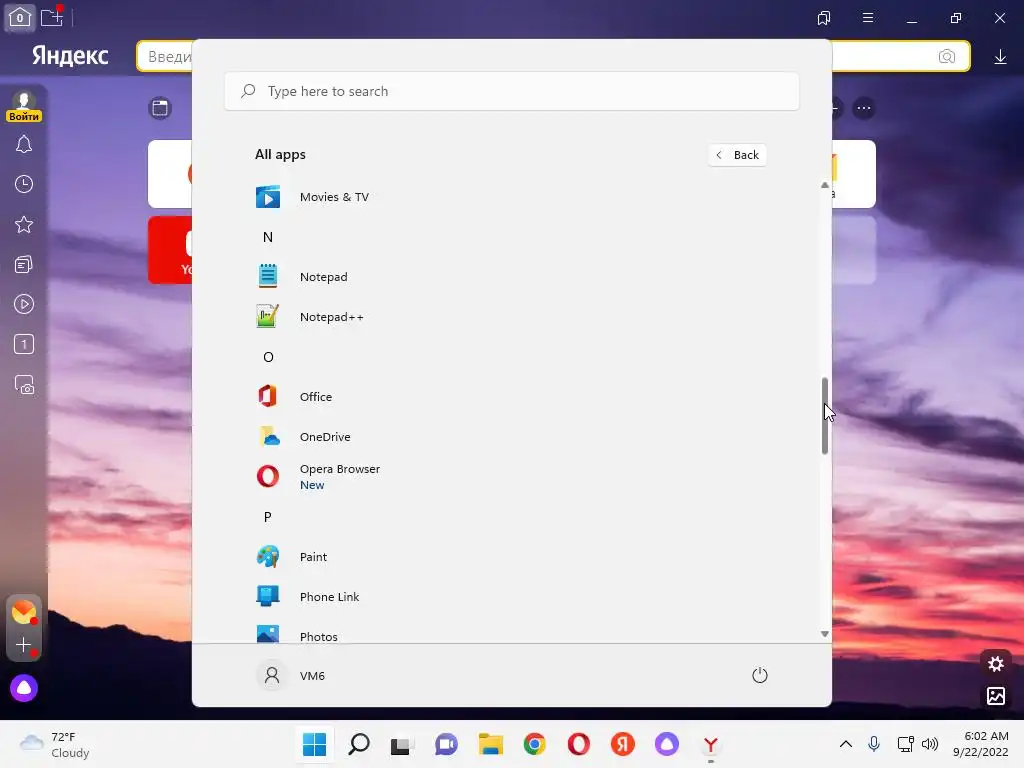Click the camera image search icon
Viewport: 1024px width, 768px height.
(947, 57)
